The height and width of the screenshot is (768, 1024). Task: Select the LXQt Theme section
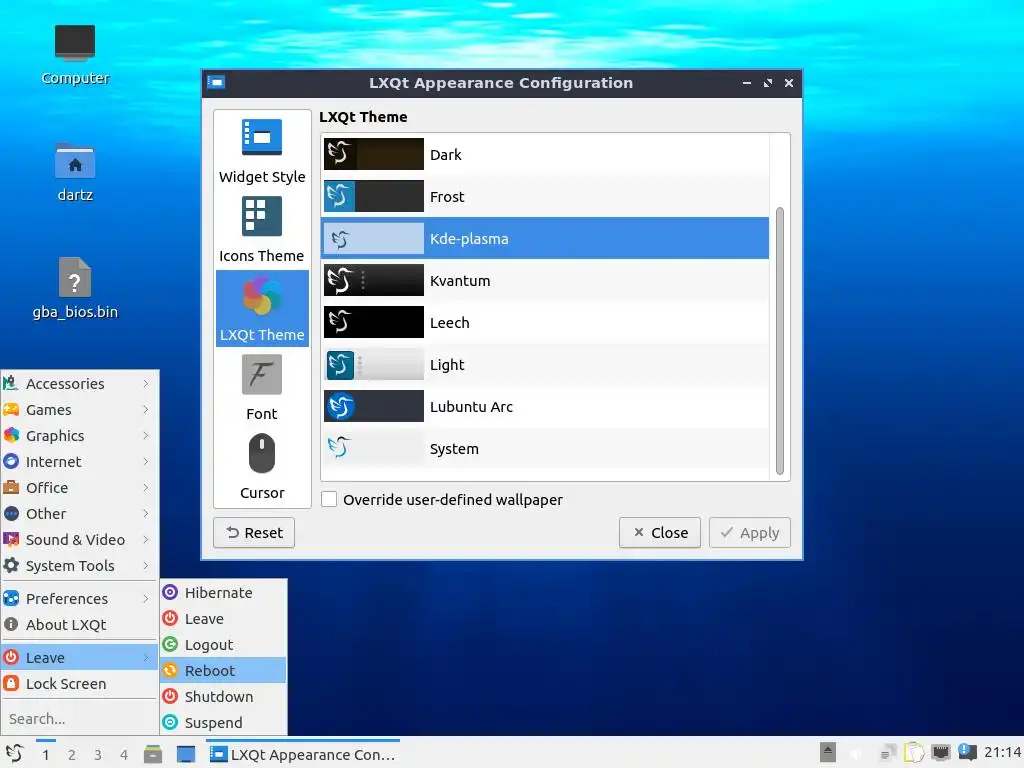pyautogui.click(x=262, y=308)
